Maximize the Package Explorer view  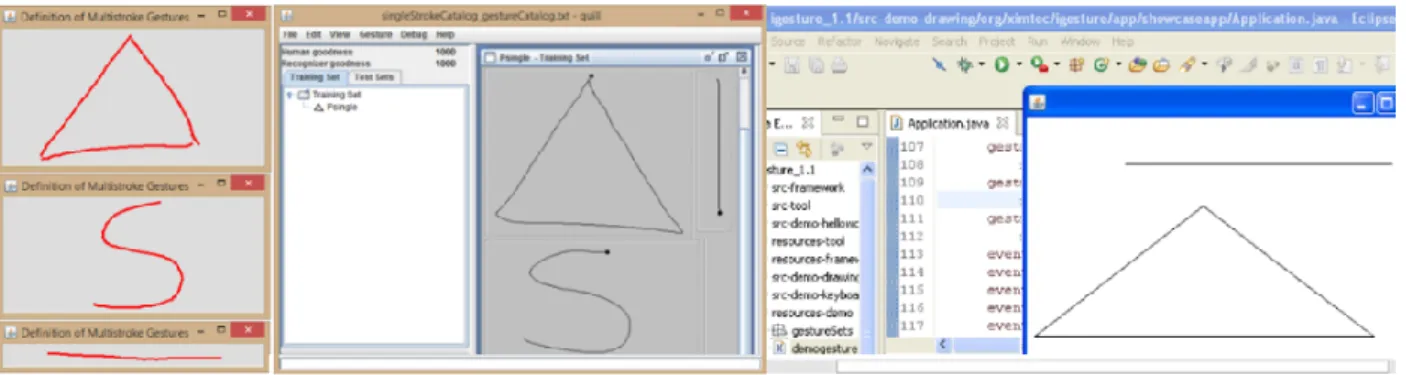(x=861, y=123)
